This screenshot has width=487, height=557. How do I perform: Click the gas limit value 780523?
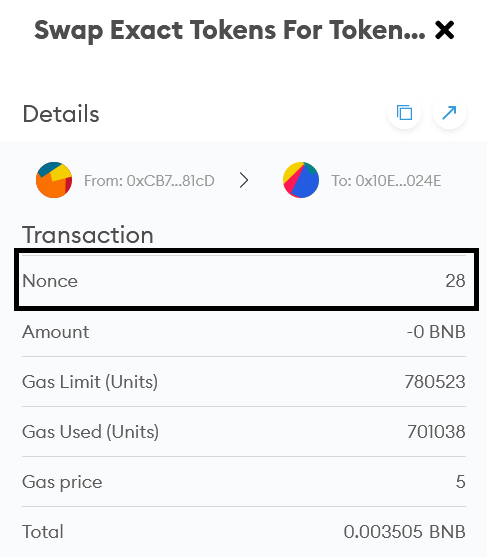[x=435, y=382]
